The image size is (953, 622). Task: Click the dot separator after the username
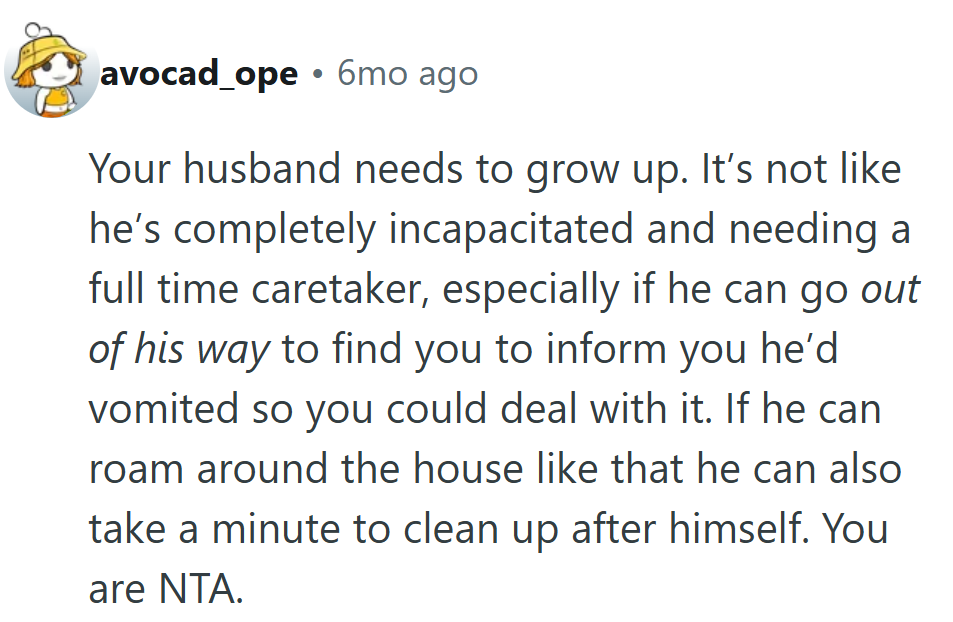click(317, 74)
